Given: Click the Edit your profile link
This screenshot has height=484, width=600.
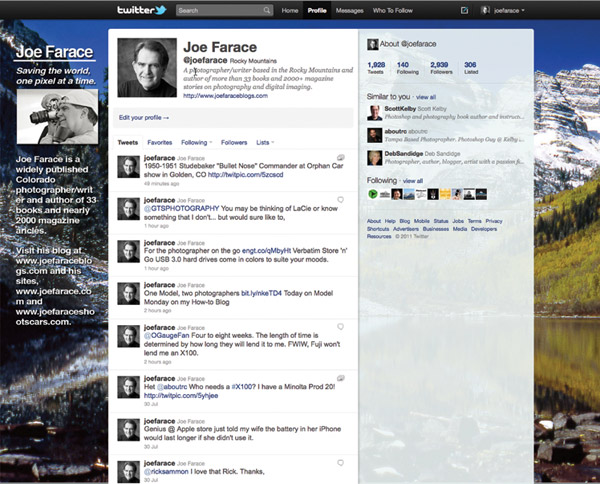Looking at the screenshot, I should click(144, 117).
